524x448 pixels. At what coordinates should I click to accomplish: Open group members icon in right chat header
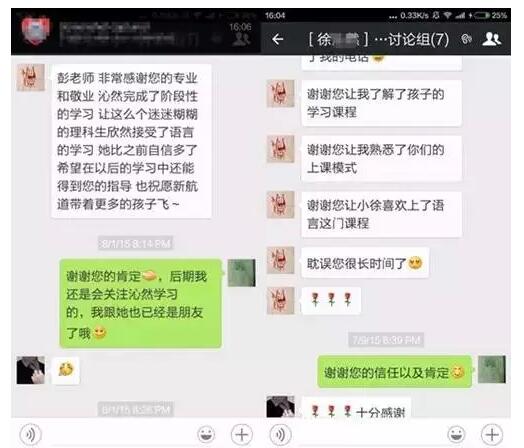(x=491, y=39)
